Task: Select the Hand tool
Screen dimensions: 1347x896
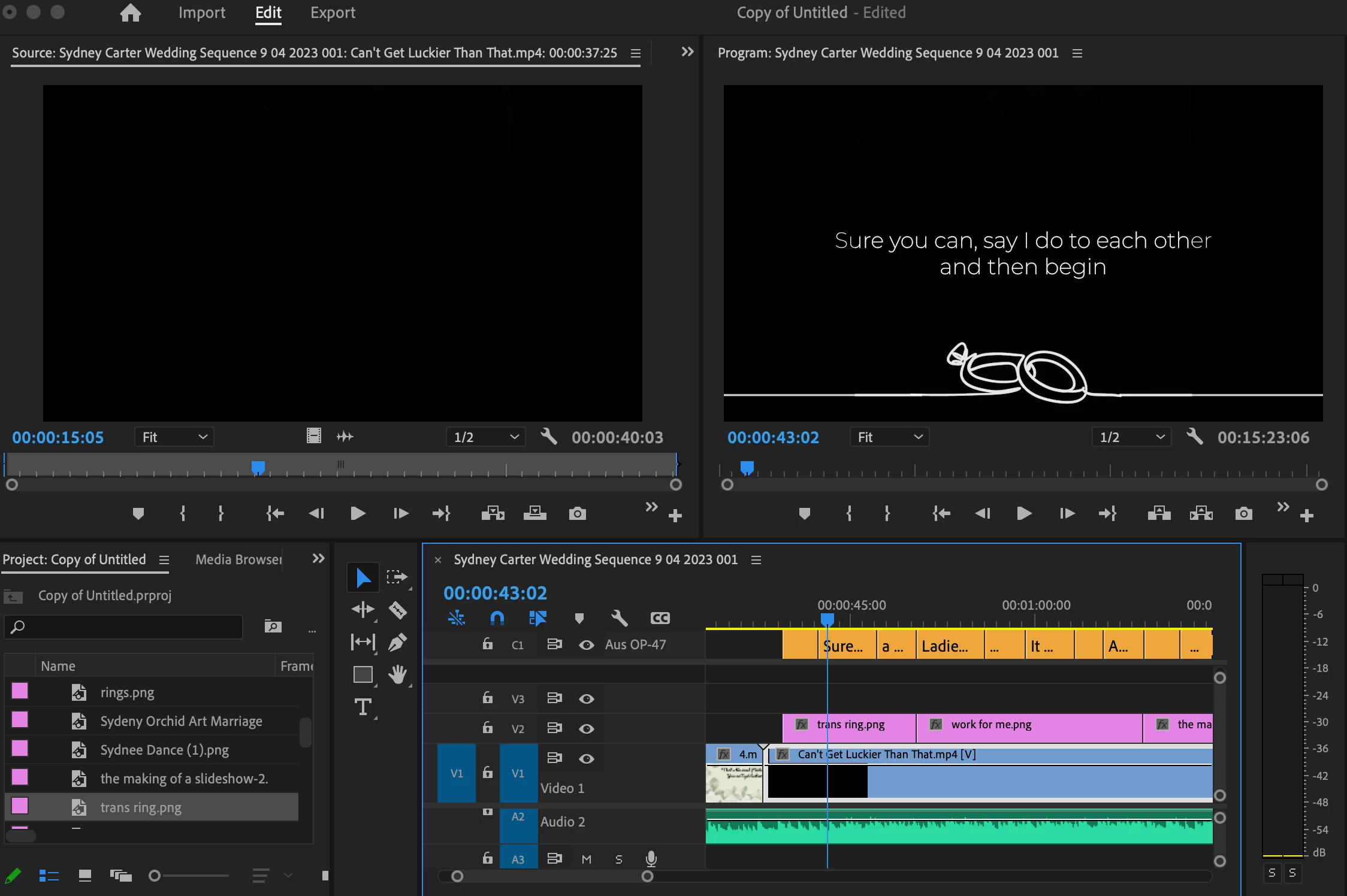Action: 397,674
